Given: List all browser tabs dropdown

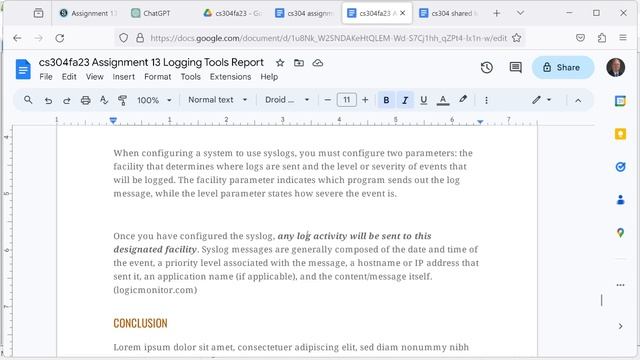Looking at the screenshot, I should pos(520,13).
